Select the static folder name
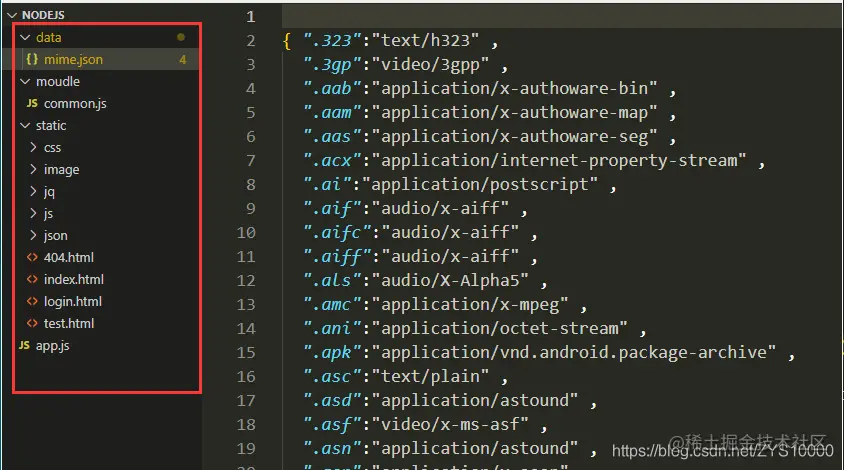Viewport: 844px width, 470px height. click(51, 125)
